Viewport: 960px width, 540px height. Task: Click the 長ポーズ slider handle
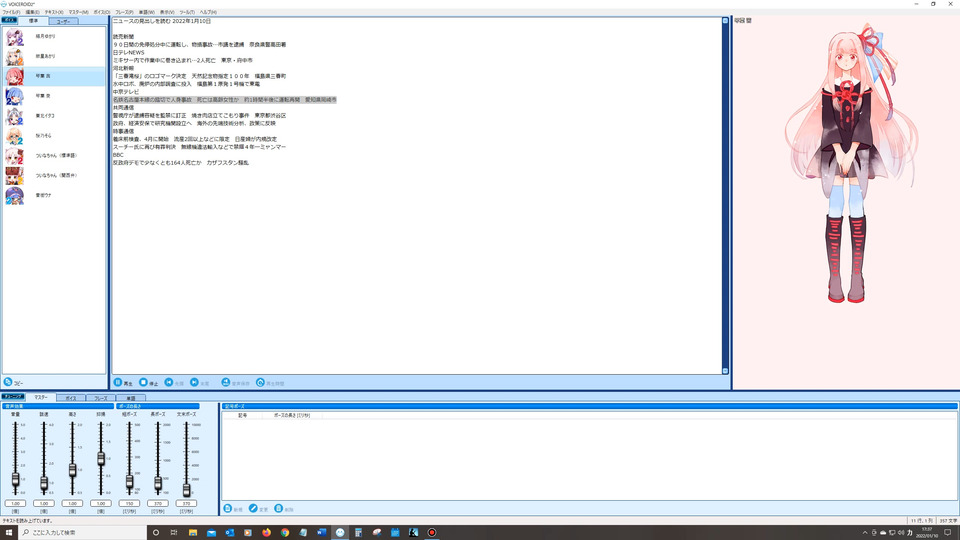[x=158, y=483]
